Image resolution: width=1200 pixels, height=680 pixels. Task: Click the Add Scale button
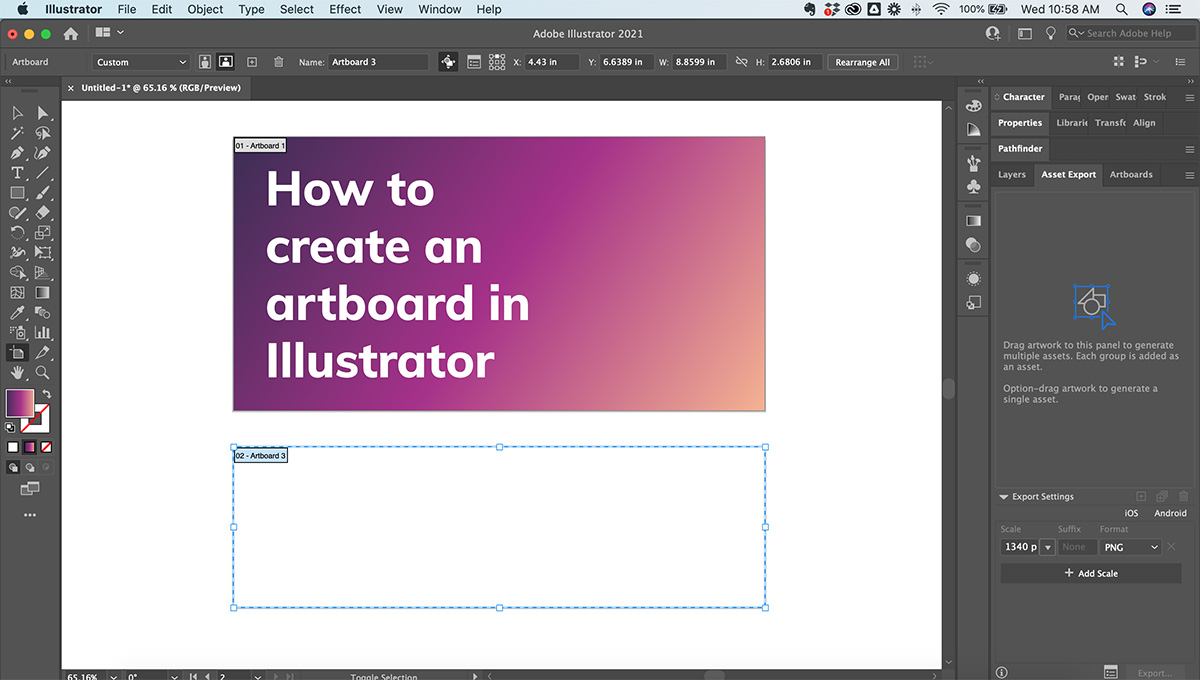tap(1091, 573)
